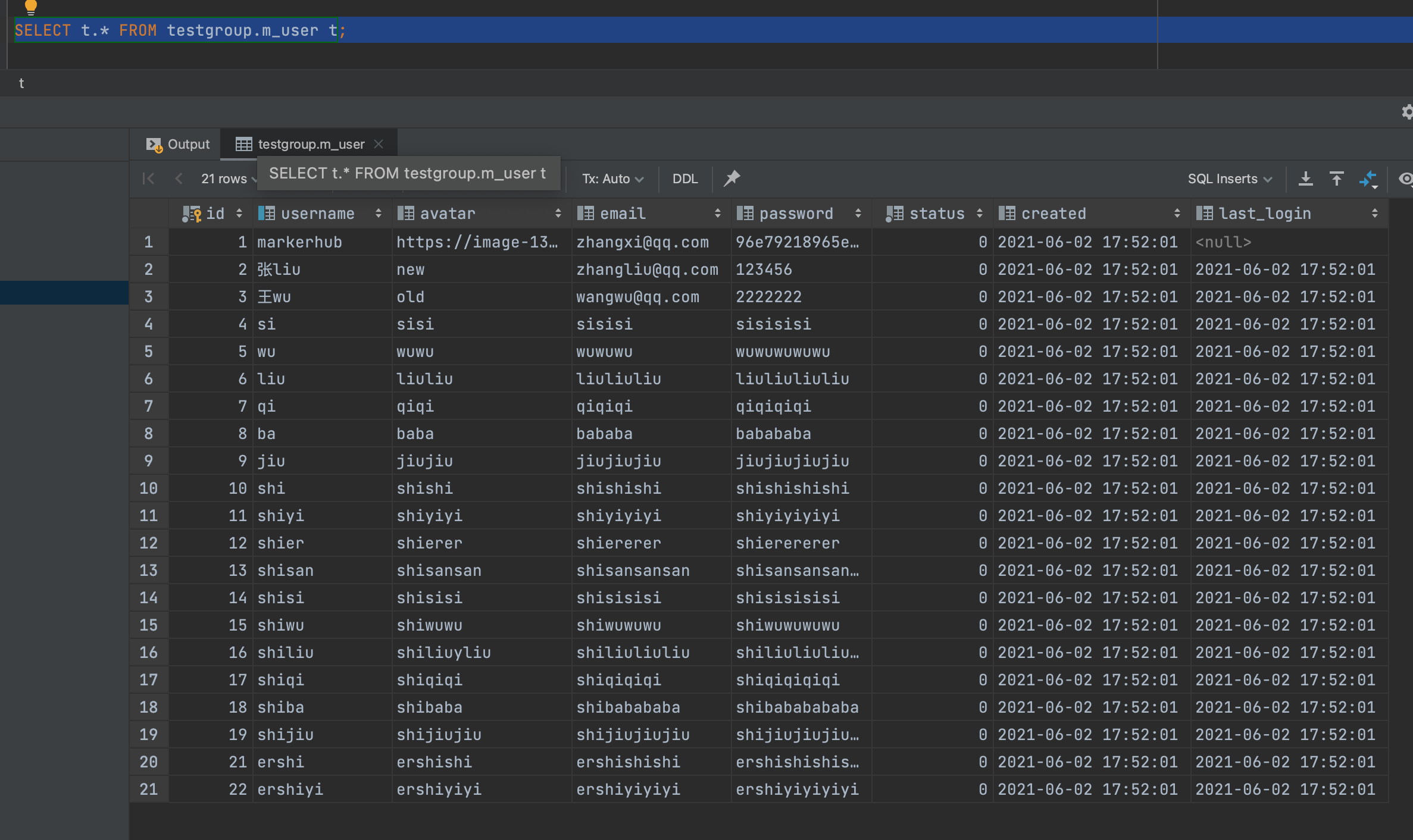Select the shiqiqiqi email cell
Screen dimensions: 1413x840
[x=651, y=680]
